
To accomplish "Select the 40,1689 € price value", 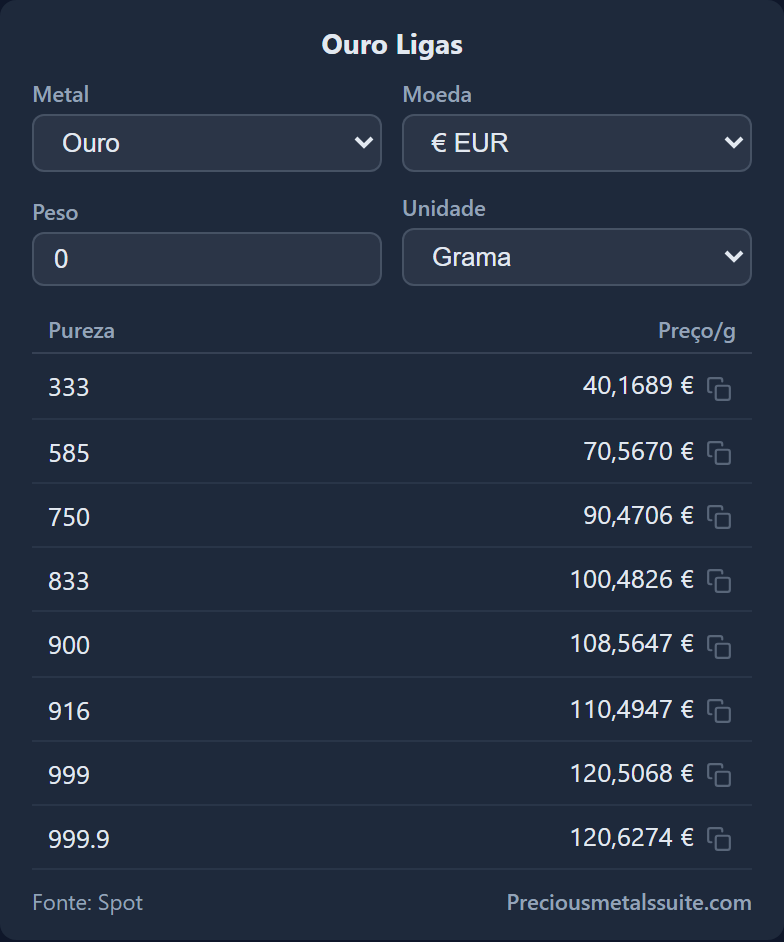I will point(638,385).
